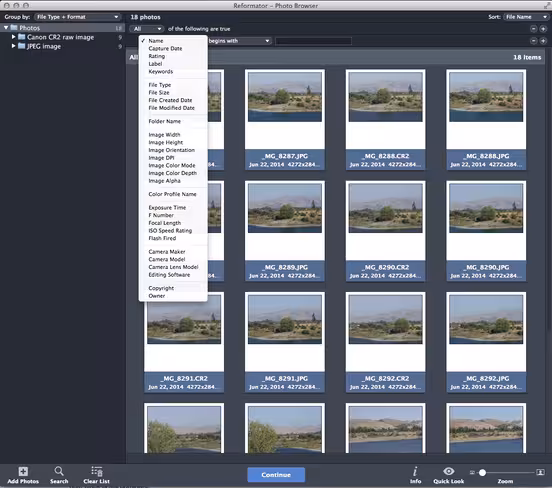The image size is (552, 488).
Task: Add a filter rule with plus icon
Action: tap(543, 41)
